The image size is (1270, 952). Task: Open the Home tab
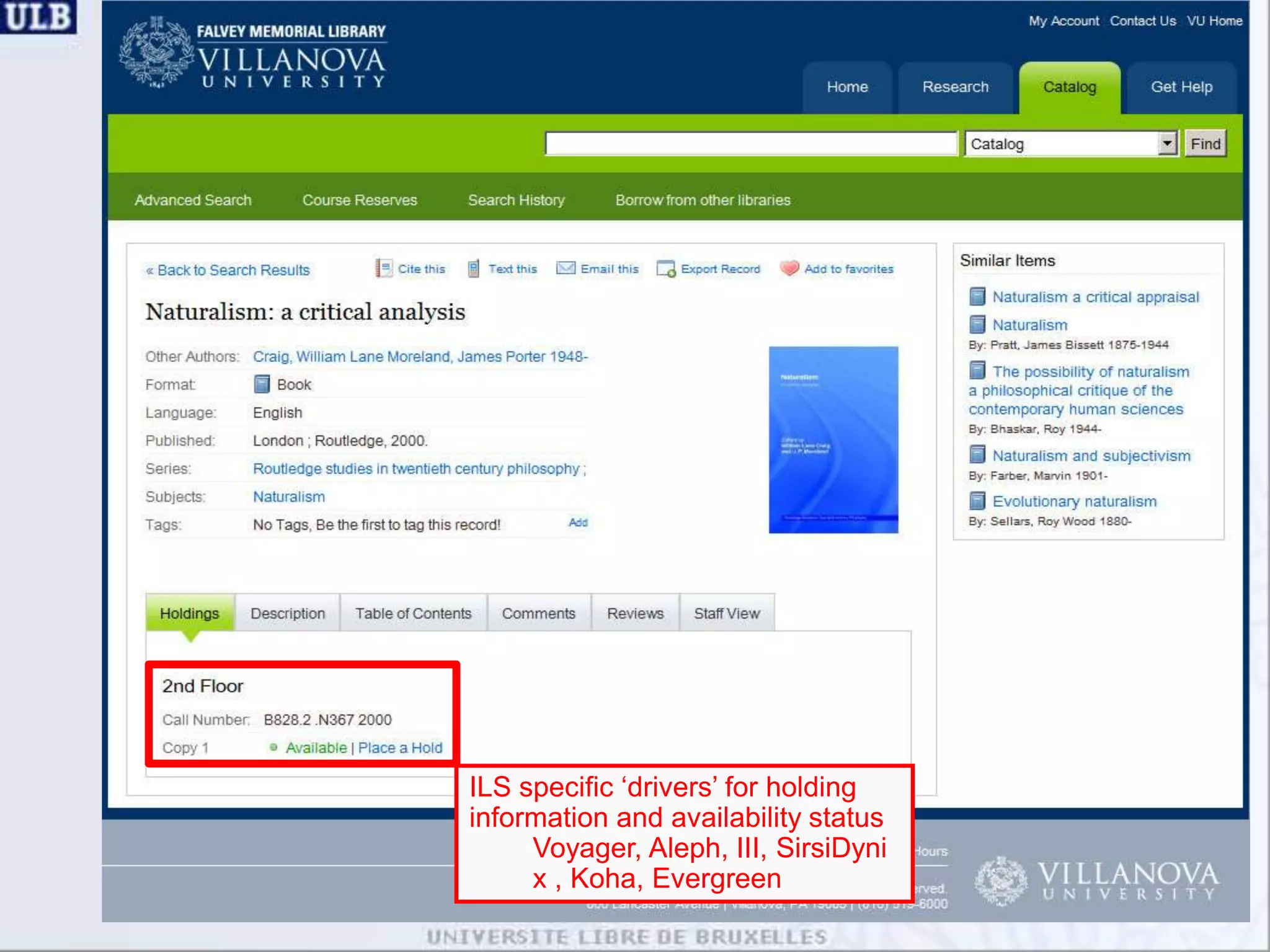847,87
